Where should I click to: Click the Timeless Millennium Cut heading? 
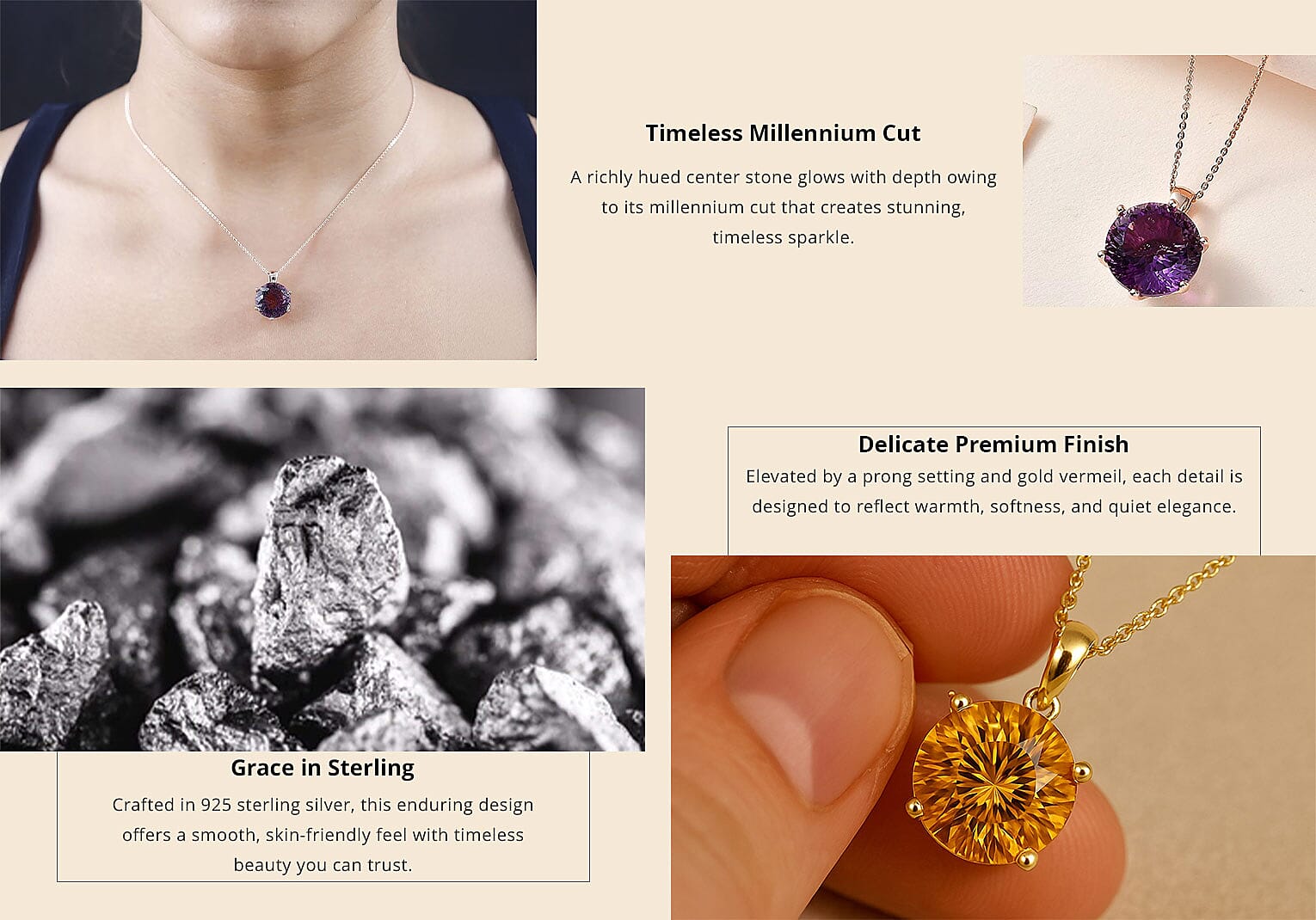(x=783, y=133)
